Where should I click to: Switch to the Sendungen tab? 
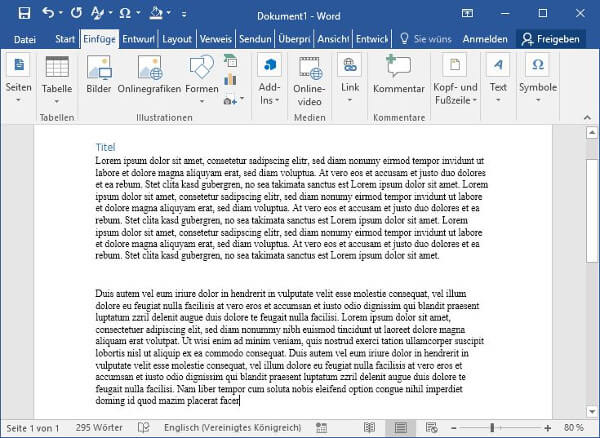[x=255, y=39]
